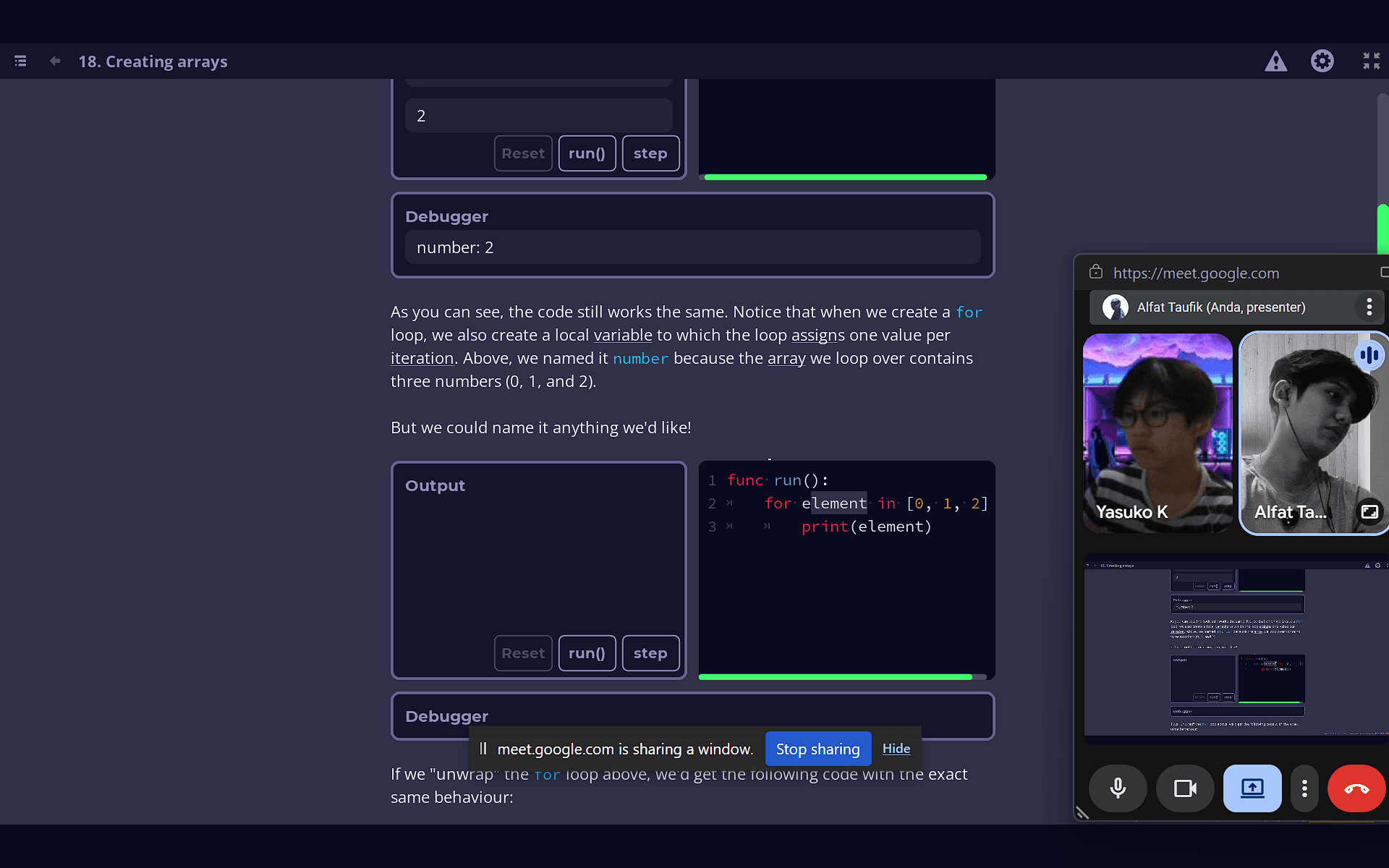Screen dimensions: 1389x868
Task: Open more options in Meet call controls
Action: [x=1304, y=788]
